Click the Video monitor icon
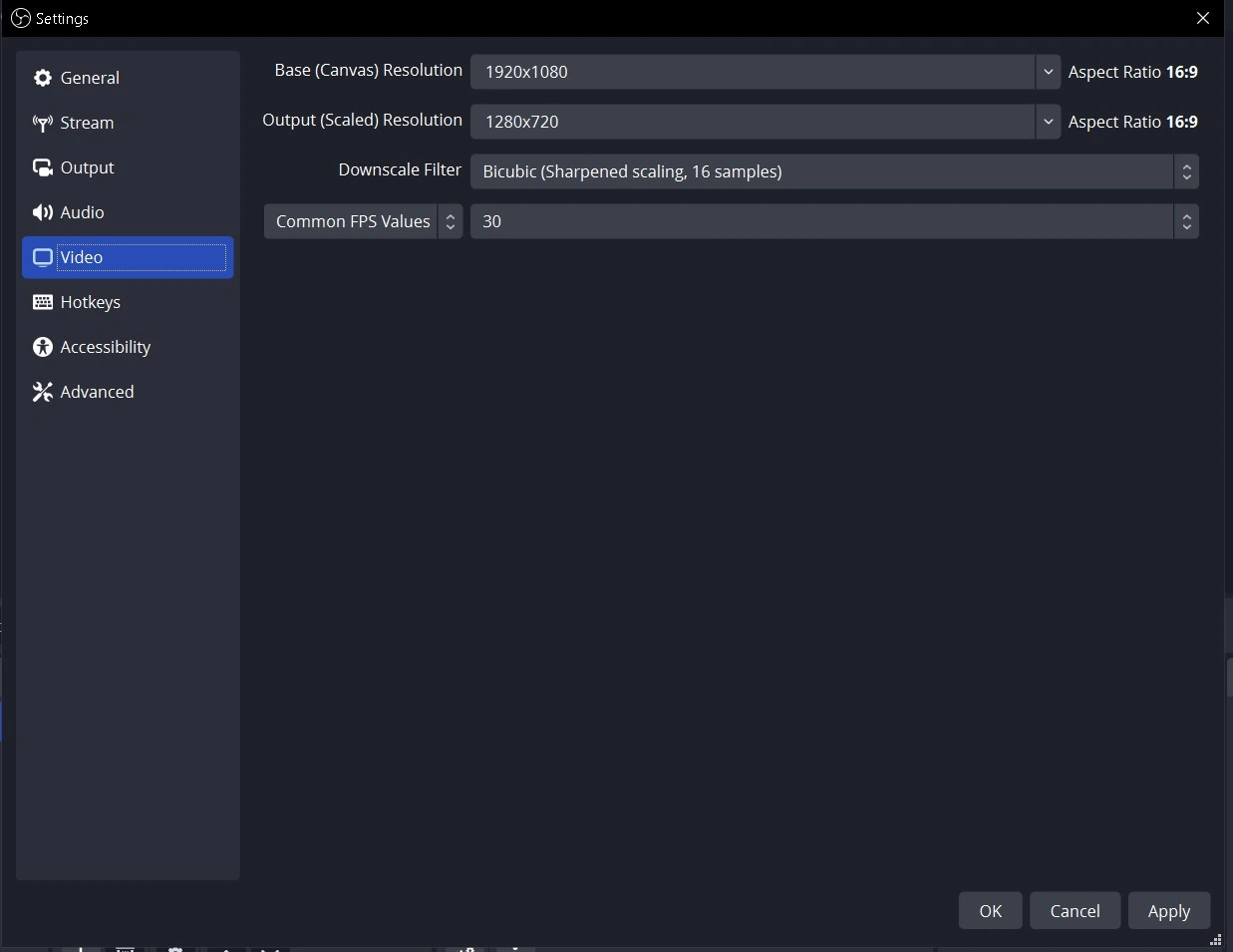This screenshot has height=952, width=1233. tap(43, 257)
